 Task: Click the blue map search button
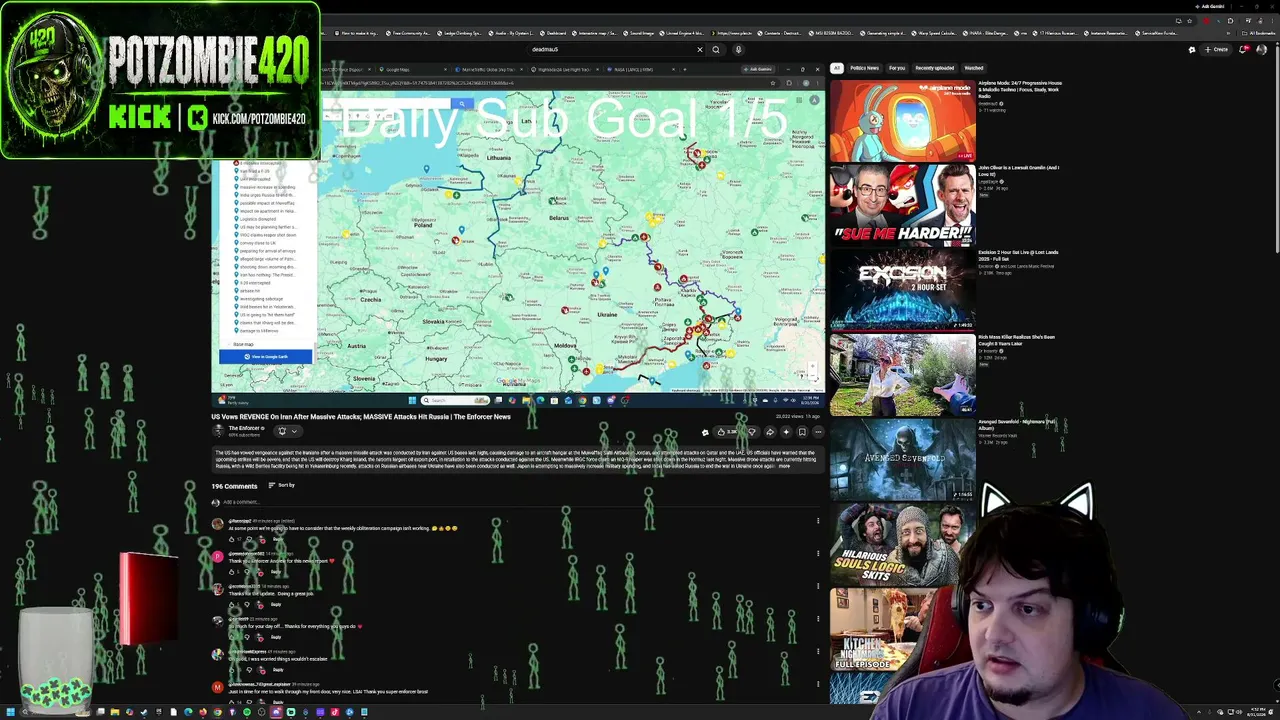point(461,103)
